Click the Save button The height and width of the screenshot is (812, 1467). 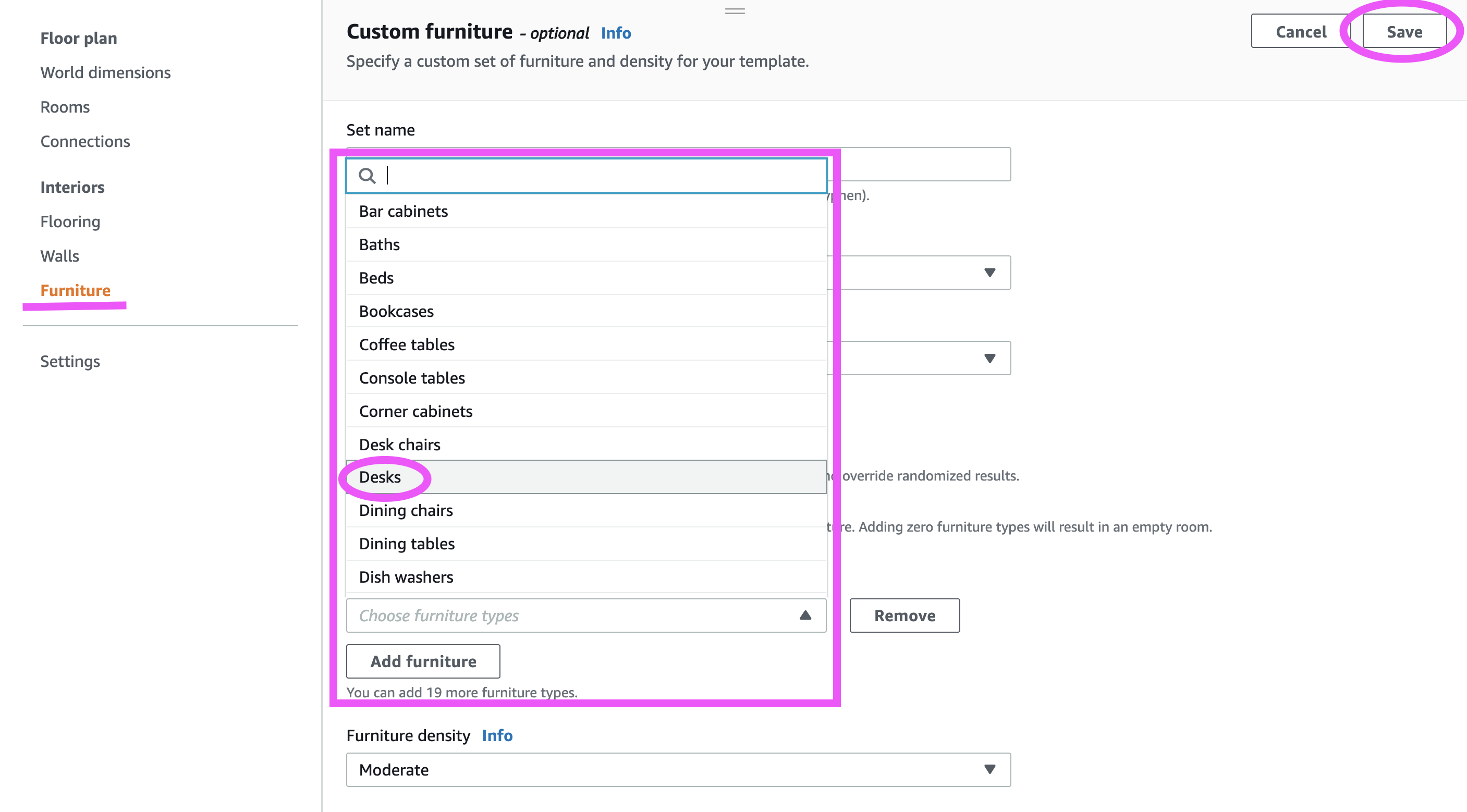click(x=1404, y=32)
